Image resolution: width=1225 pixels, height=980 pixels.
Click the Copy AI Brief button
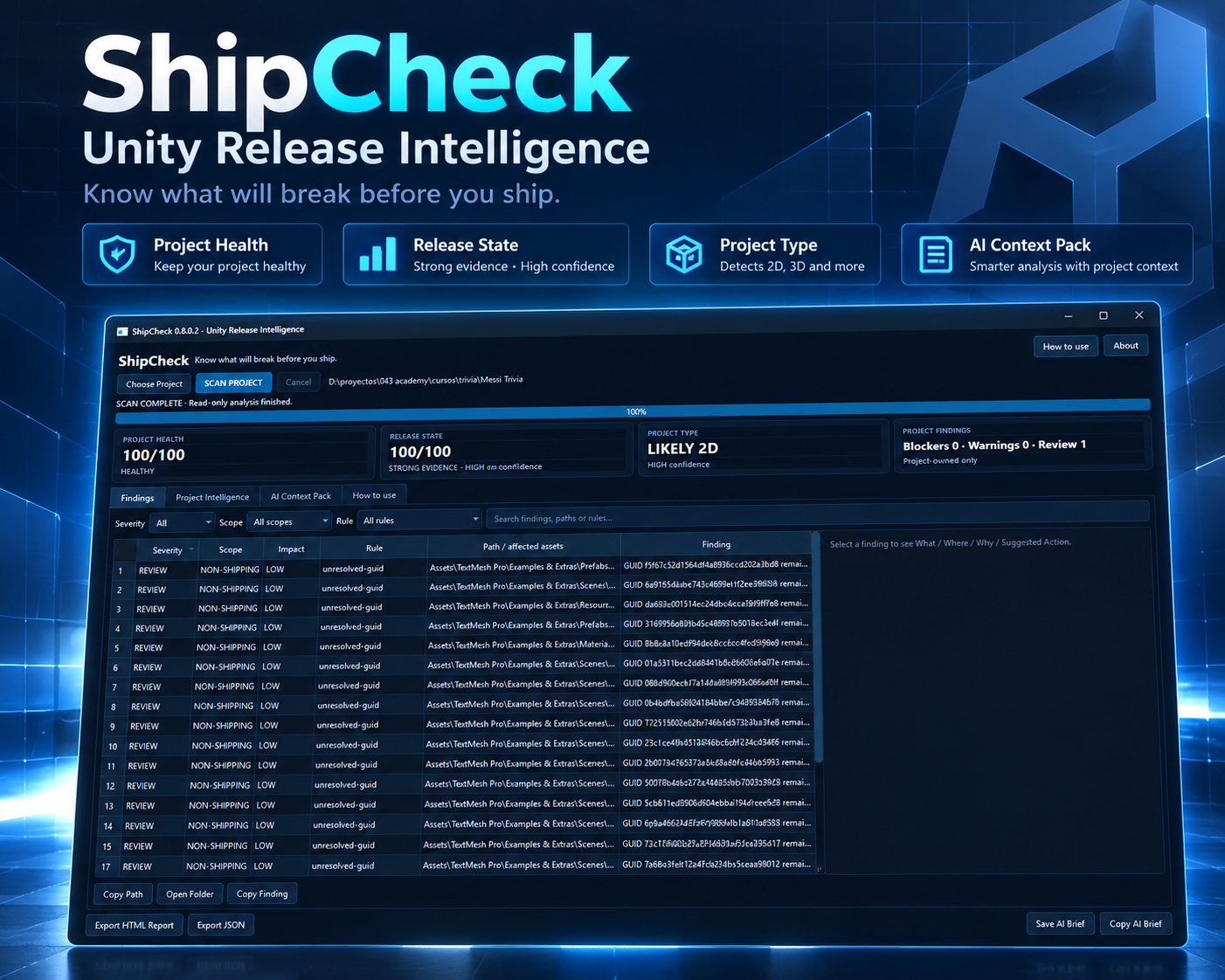tap(1135, 923)
